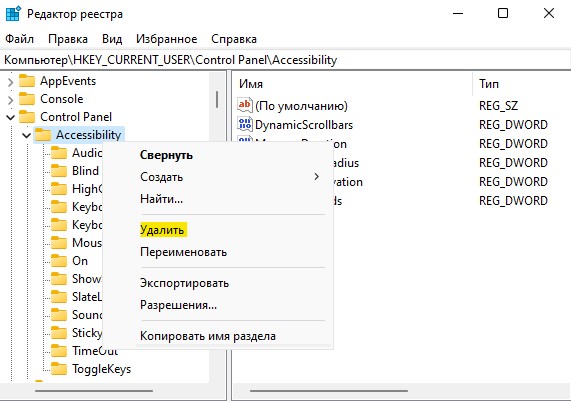Select the On subkey folder icon
Screen dimensions: 571x401
pyautogui.click(x=59, y=261)
